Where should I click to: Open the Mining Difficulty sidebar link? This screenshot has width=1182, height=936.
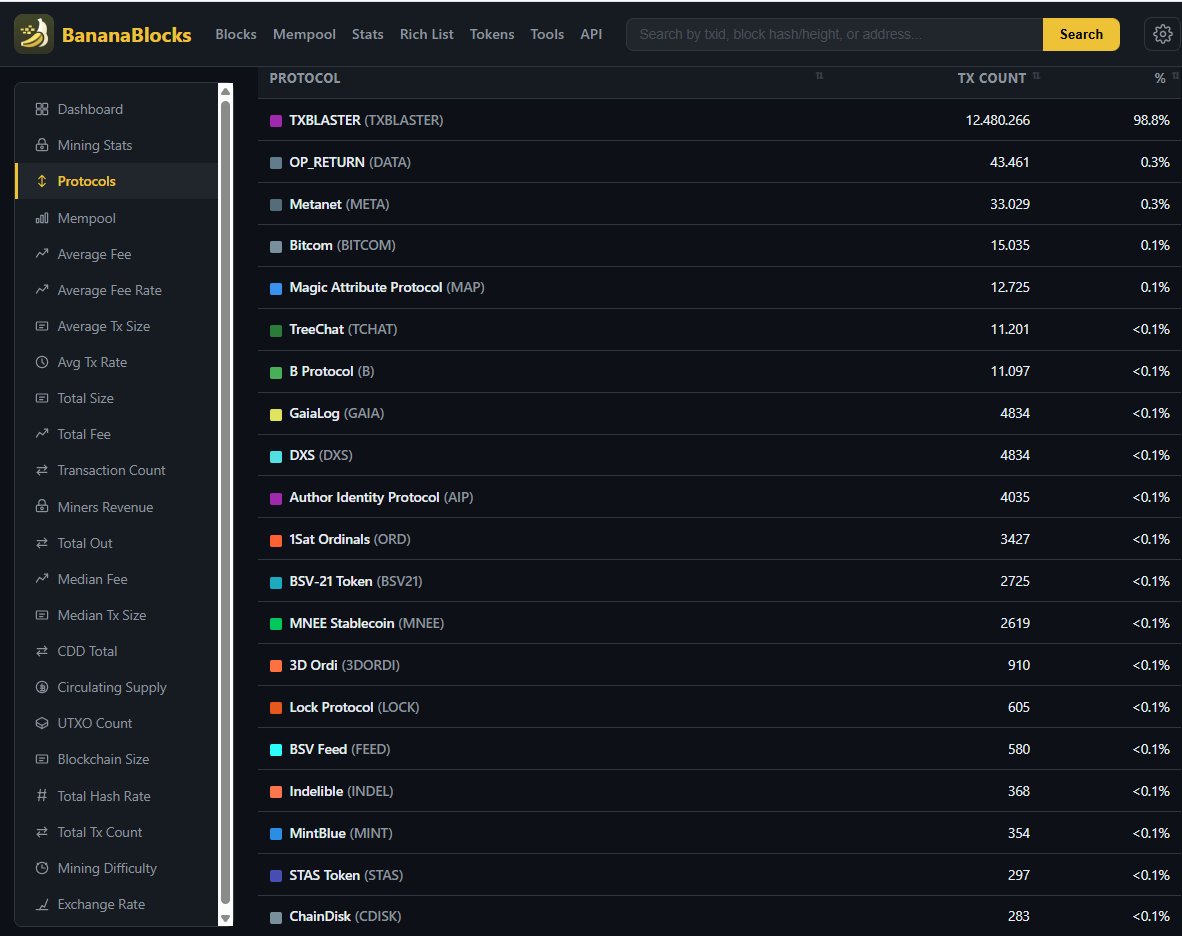(x=107, y=868)
